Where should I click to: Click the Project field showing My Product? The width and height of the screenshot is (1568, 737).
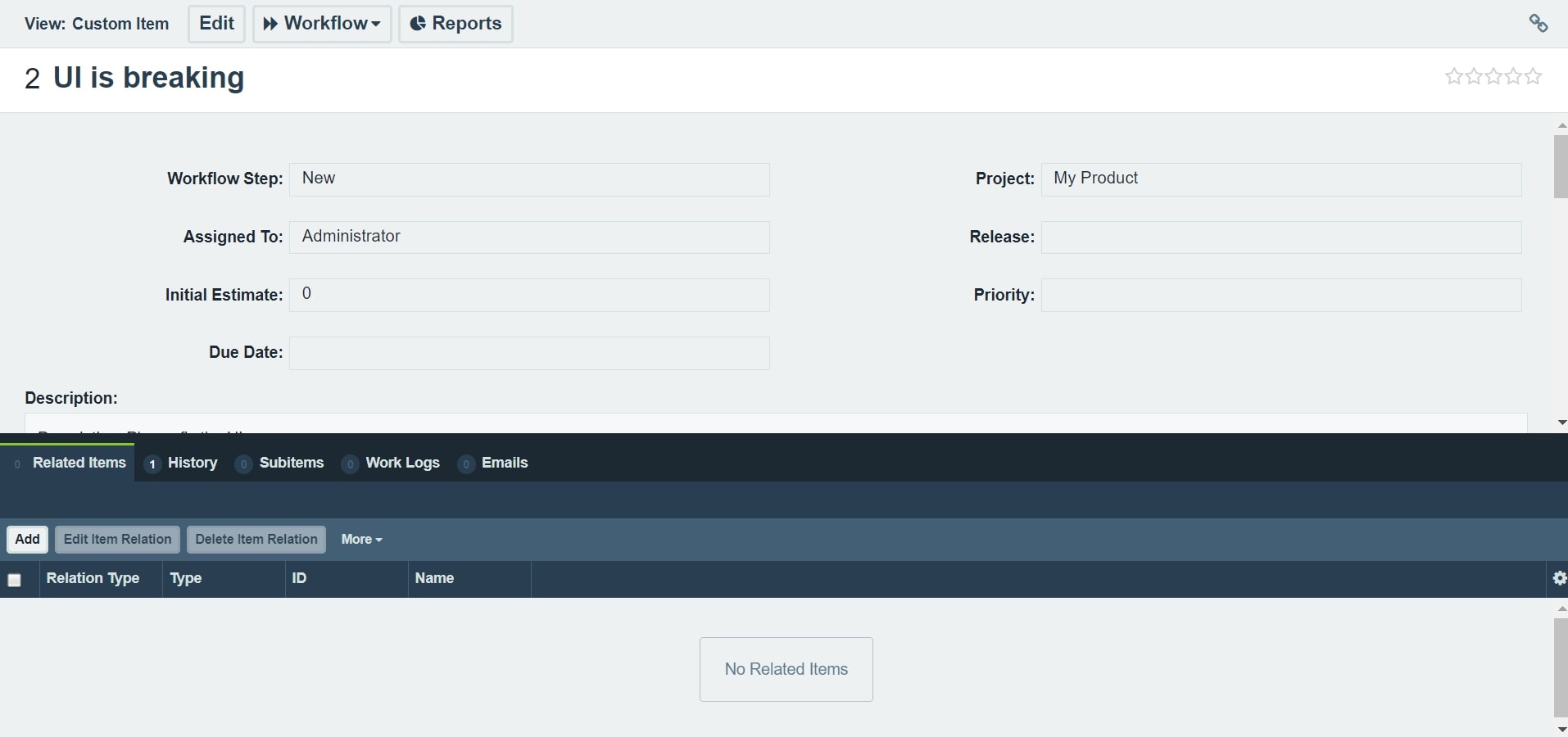click(x=1281, y=179)
